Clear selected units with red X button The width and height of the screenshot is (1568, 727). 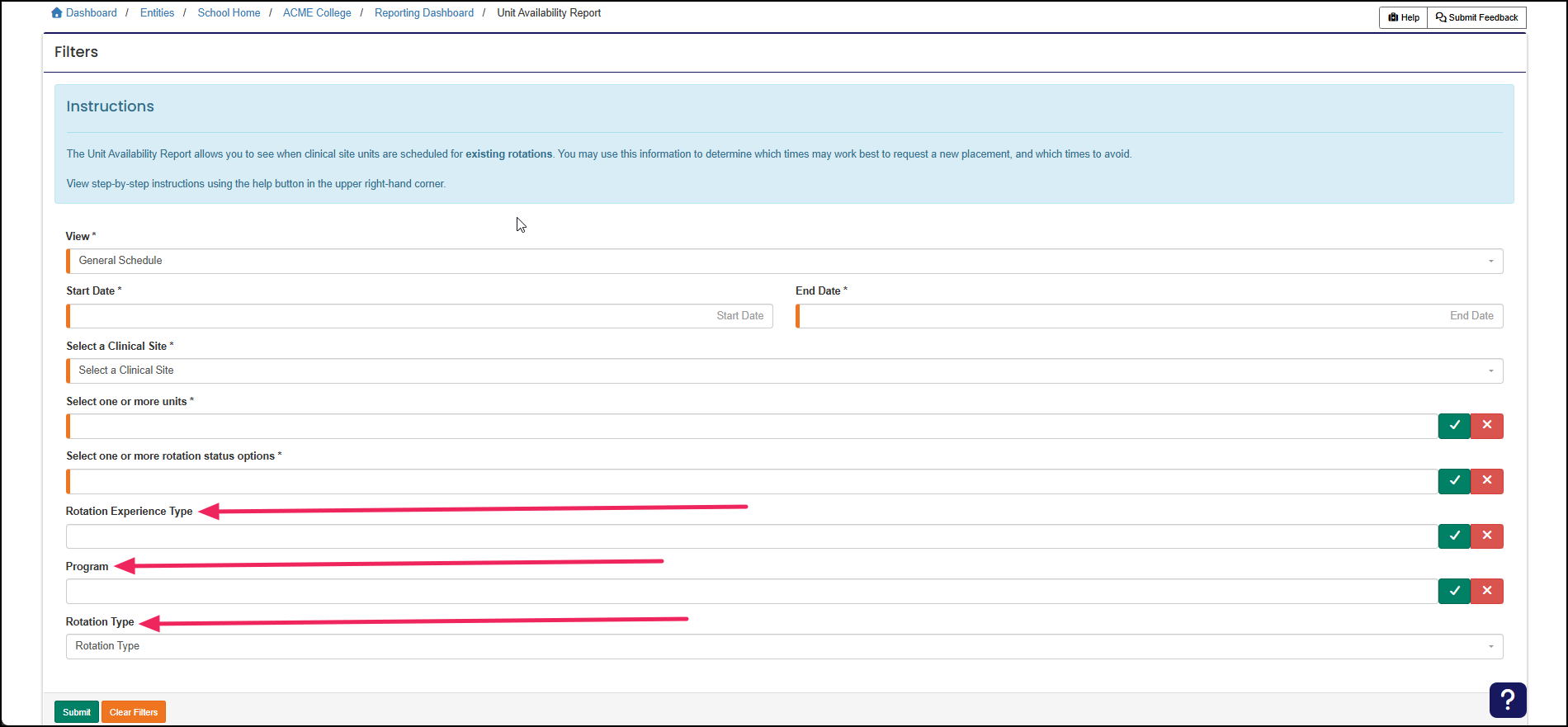pyautogui.click(x=1487, y=426)
